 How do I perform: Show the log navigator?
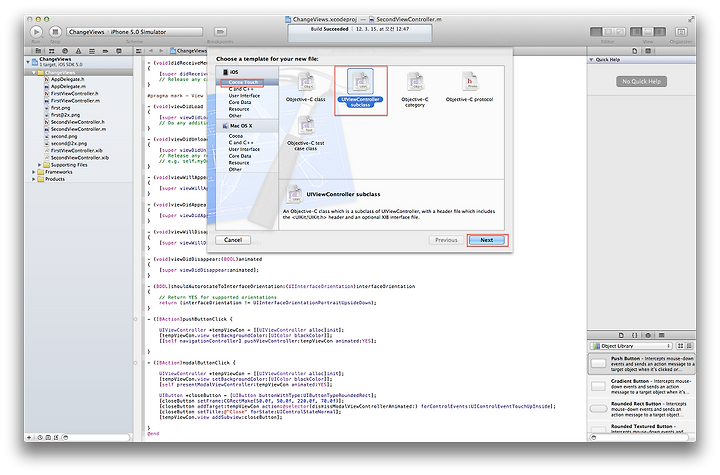pyautogui.click(x=118, y=51)
